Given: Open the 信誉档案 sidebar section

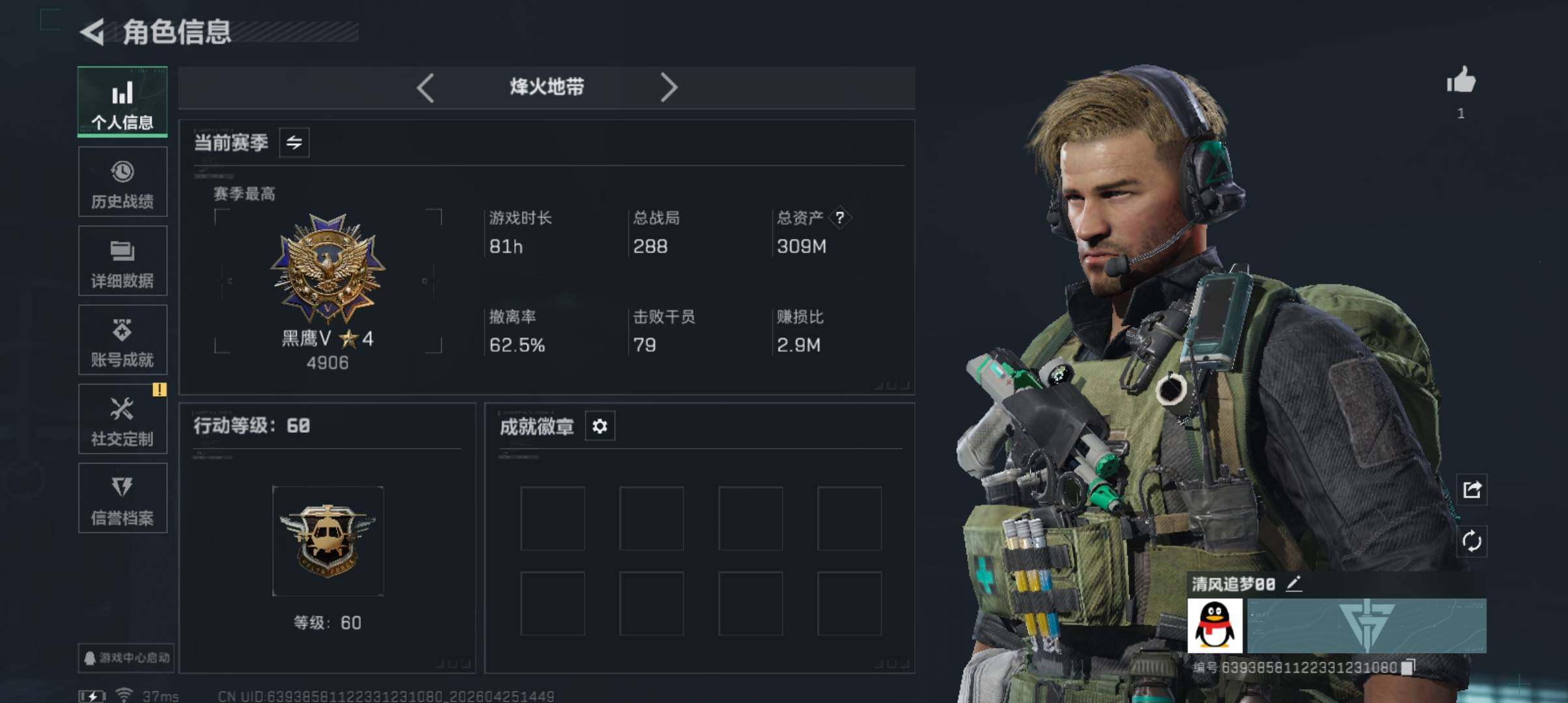Looking at the screenshot, I should (x=122, y=499).
